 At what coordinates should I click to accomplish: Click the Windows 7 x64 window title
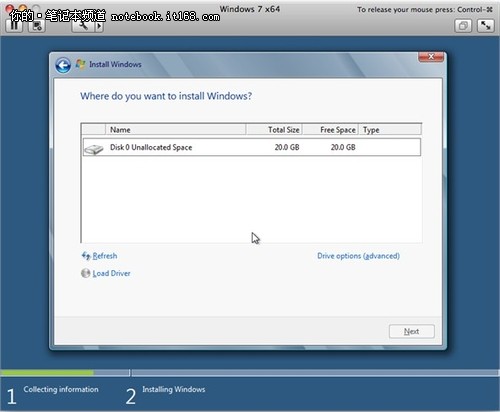click(x=250, y=9)
